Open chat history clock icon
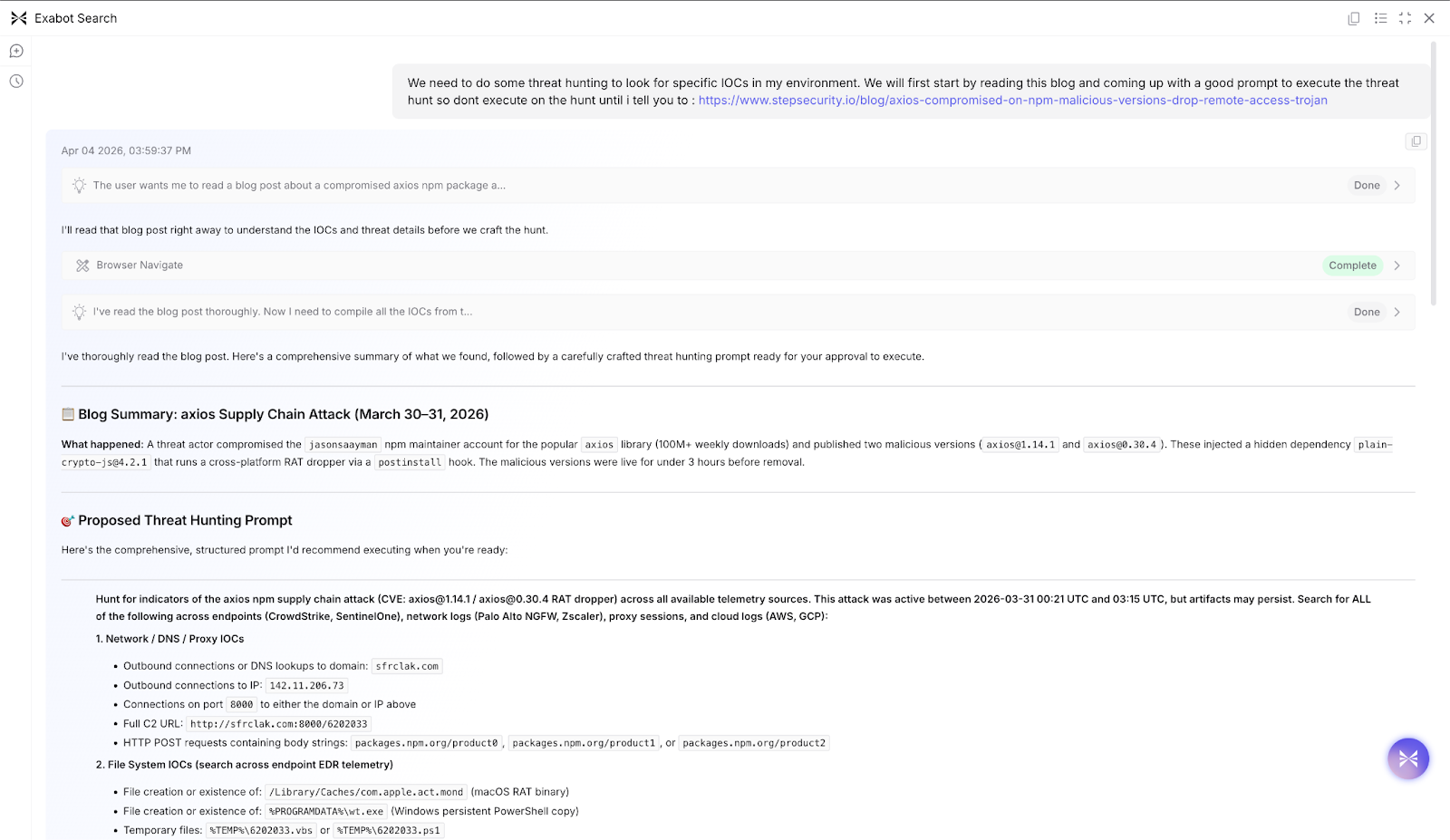This screenshot has width=1450, height=840. click(x=16, y=82)
